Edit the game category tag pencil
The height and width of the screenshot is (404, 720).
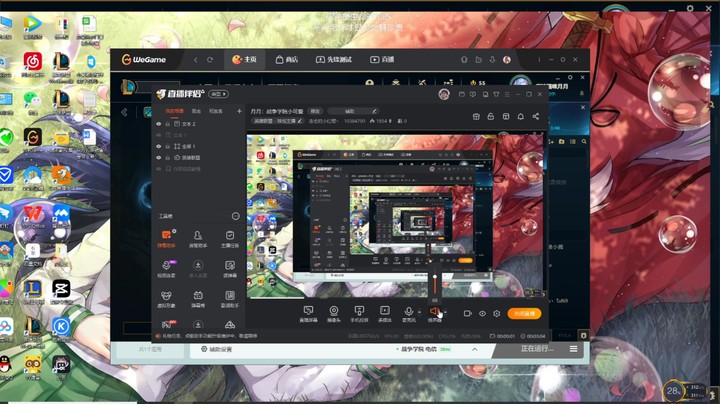pyautogui.click(x=299, y=121)
